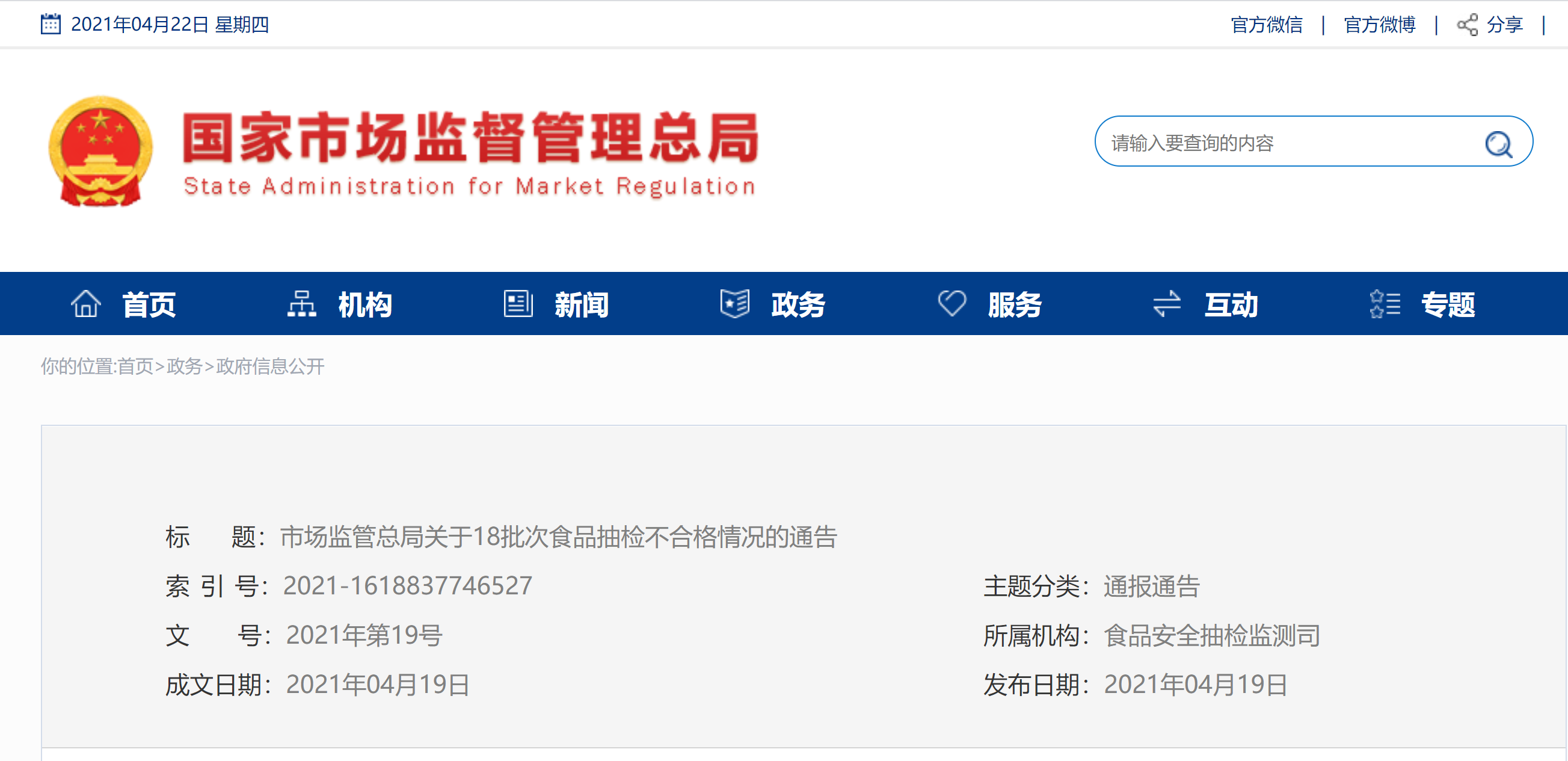This screenshot has height=761, width=1568.
Task: Click the date 2021年04月22日 星期四
Action: (x=170, y=24)
